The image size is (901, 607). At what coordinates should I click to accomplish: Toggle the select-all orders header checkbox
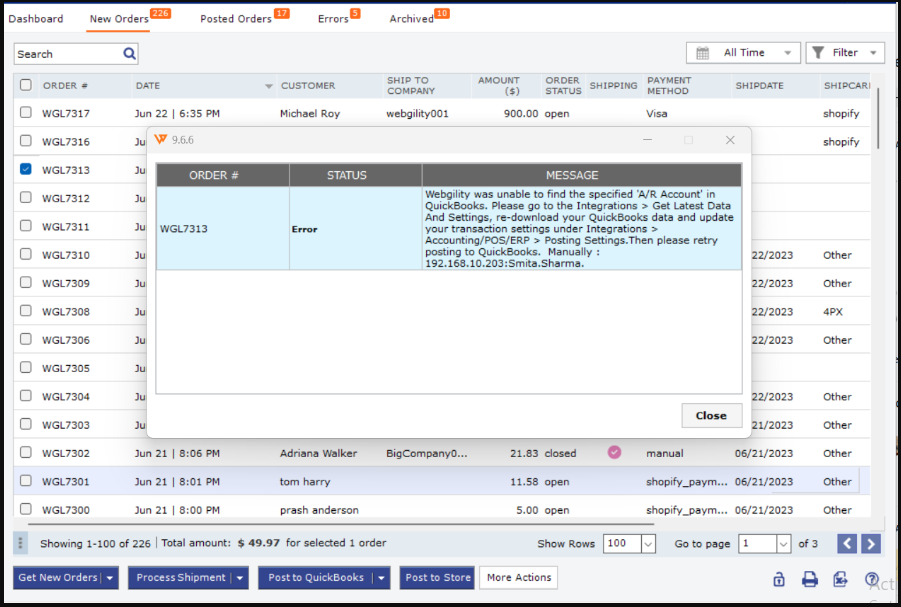click(x=26, y=85)
